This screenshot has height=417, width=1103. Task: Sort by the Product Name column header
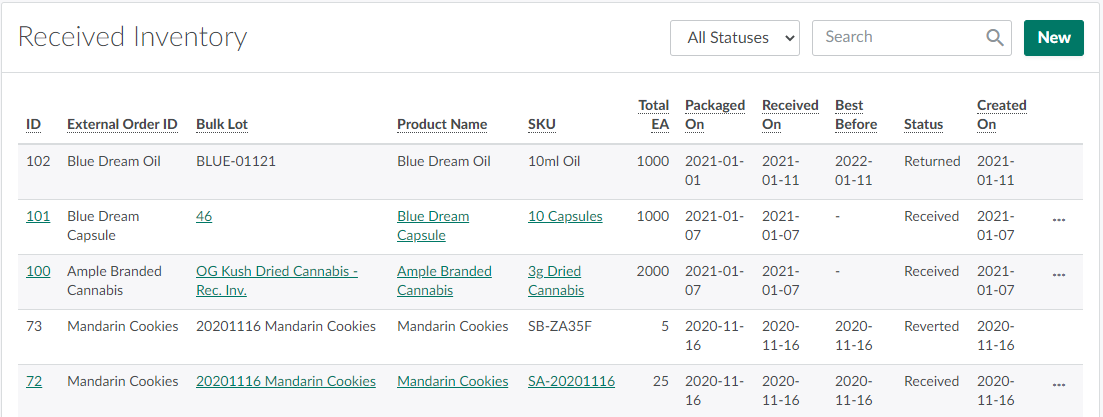click(x=442, y=125)
